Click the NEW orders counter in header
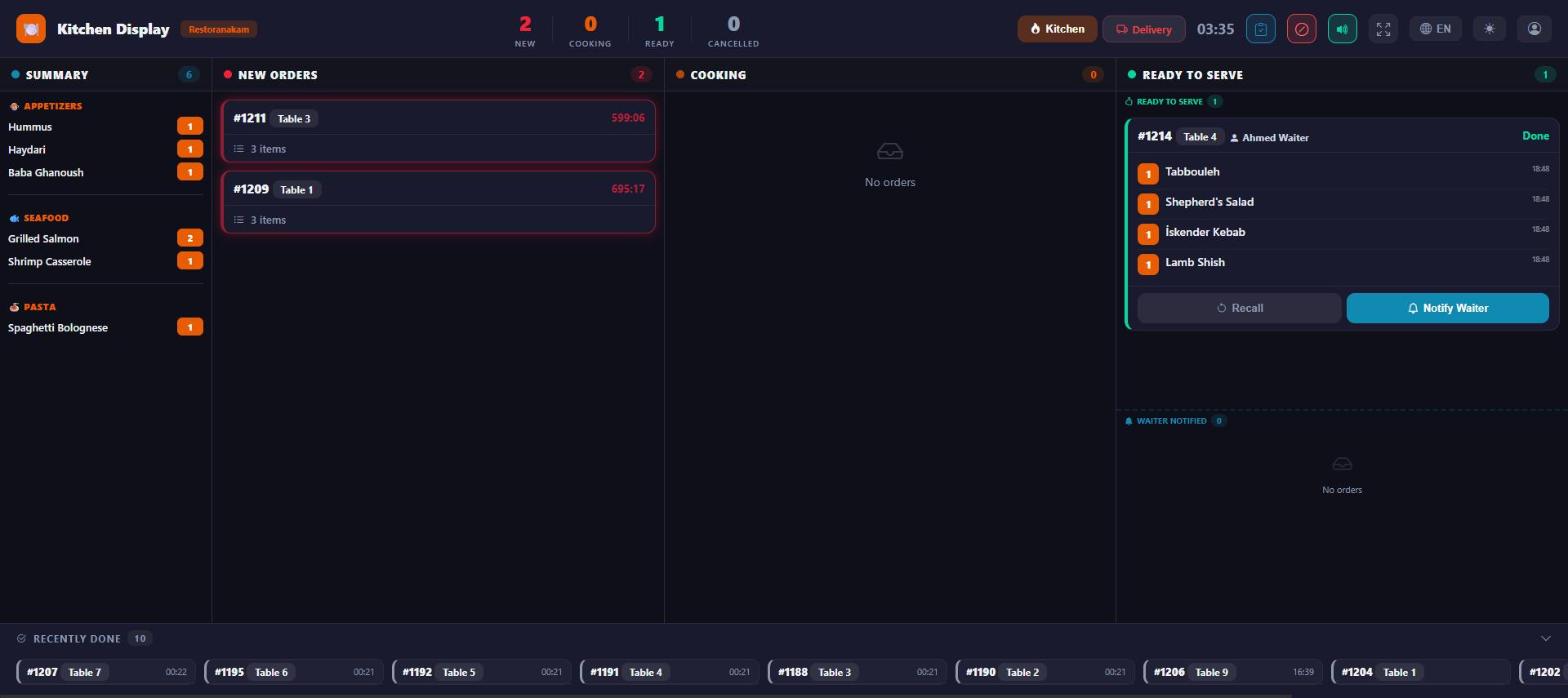This screenshot has width=1568, height=698. [525, 30]
